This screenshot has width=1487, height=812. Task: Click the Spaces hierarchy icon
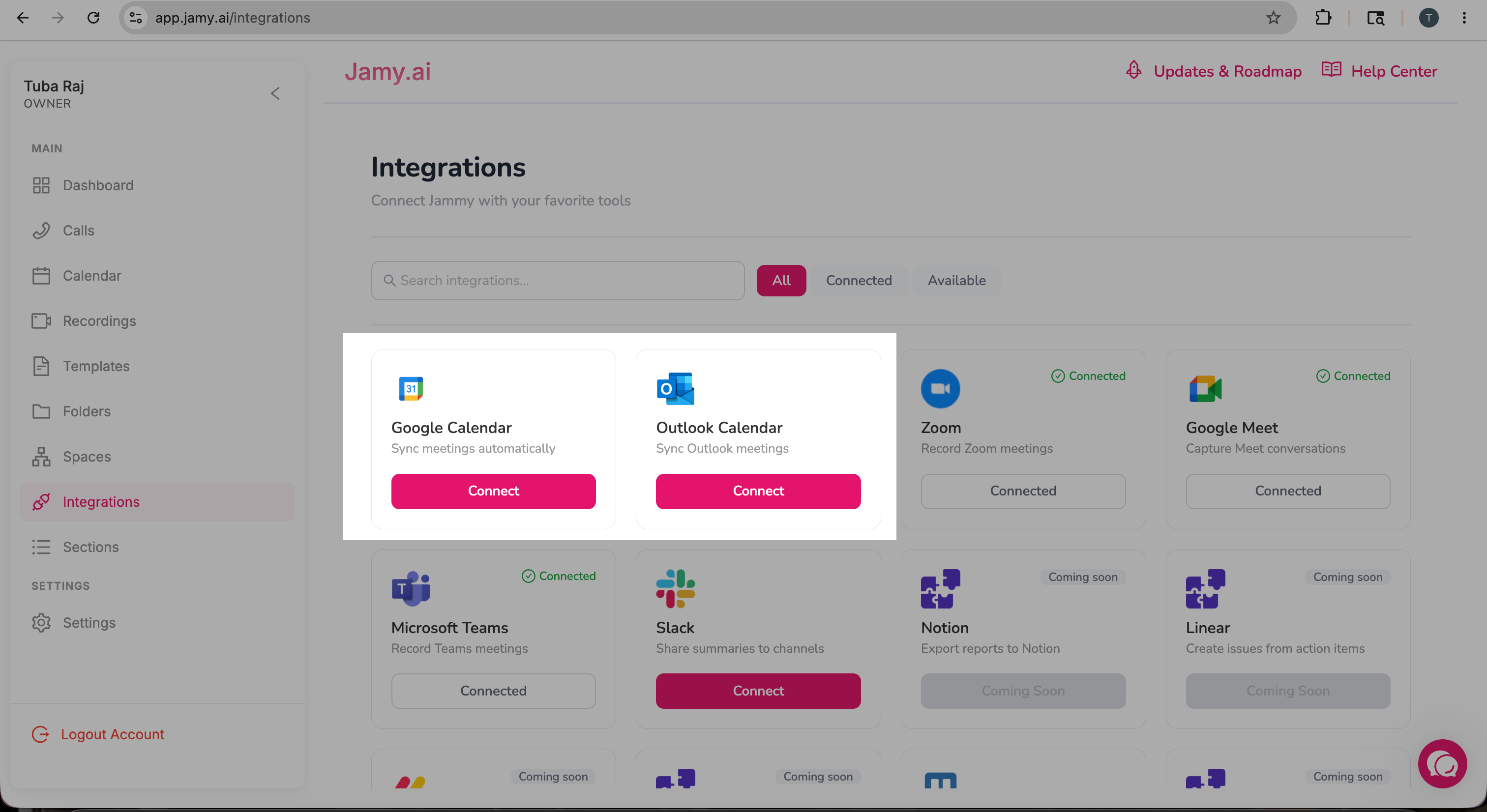coord(41,457)
